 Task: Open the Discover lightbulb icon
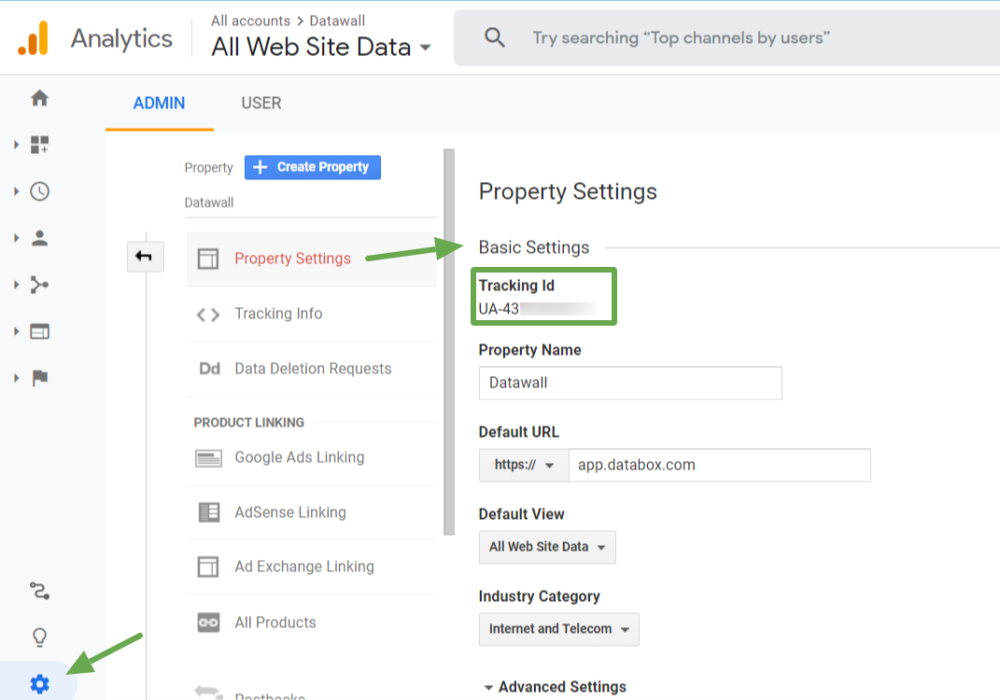tap(39, 637)
